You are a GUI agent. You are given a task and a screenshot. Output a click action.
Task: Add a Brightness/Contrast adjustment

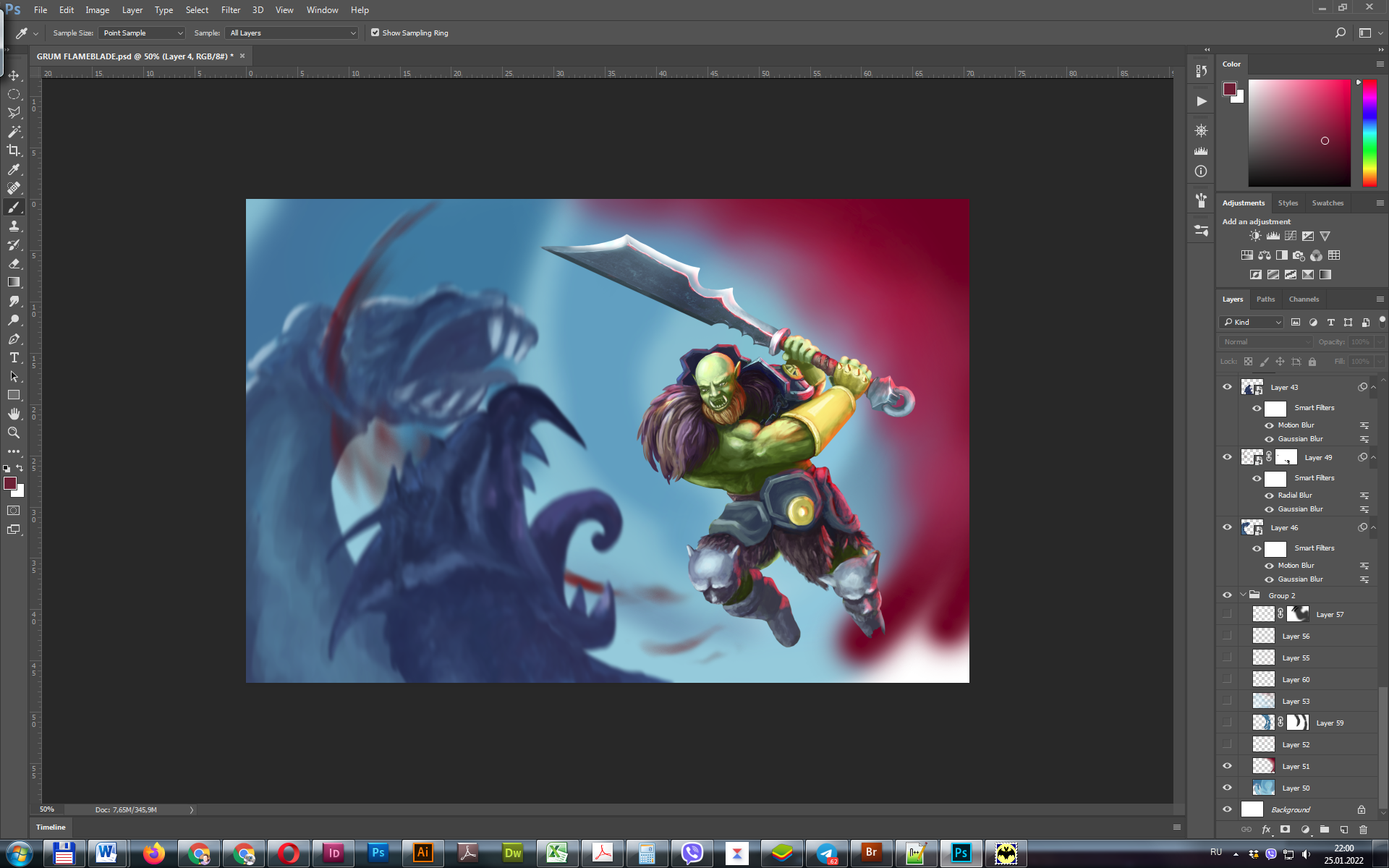[x=1255, y=236]
